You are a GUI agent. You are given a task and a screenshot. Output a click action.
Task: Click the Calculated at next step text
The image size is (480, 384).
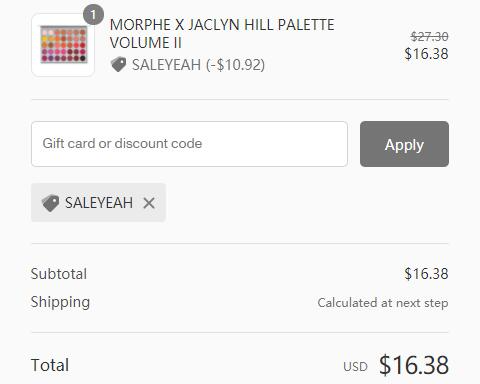(383, 303)
